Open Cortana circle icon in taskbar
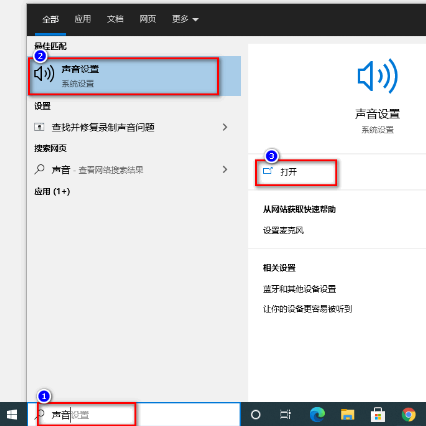This screenshot has width=426, height=426. (x=256, y=415)
